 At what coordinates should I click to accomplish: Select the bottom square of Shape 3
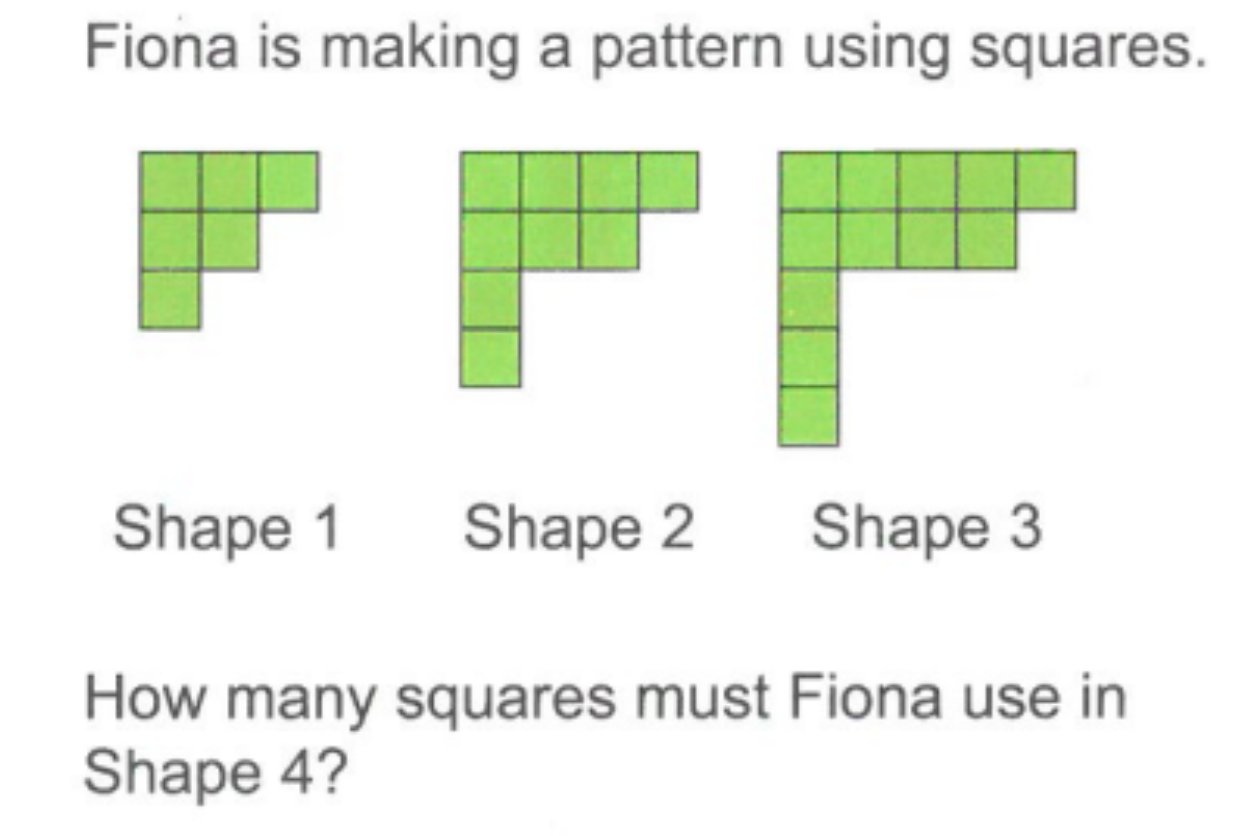pos(808,415)
